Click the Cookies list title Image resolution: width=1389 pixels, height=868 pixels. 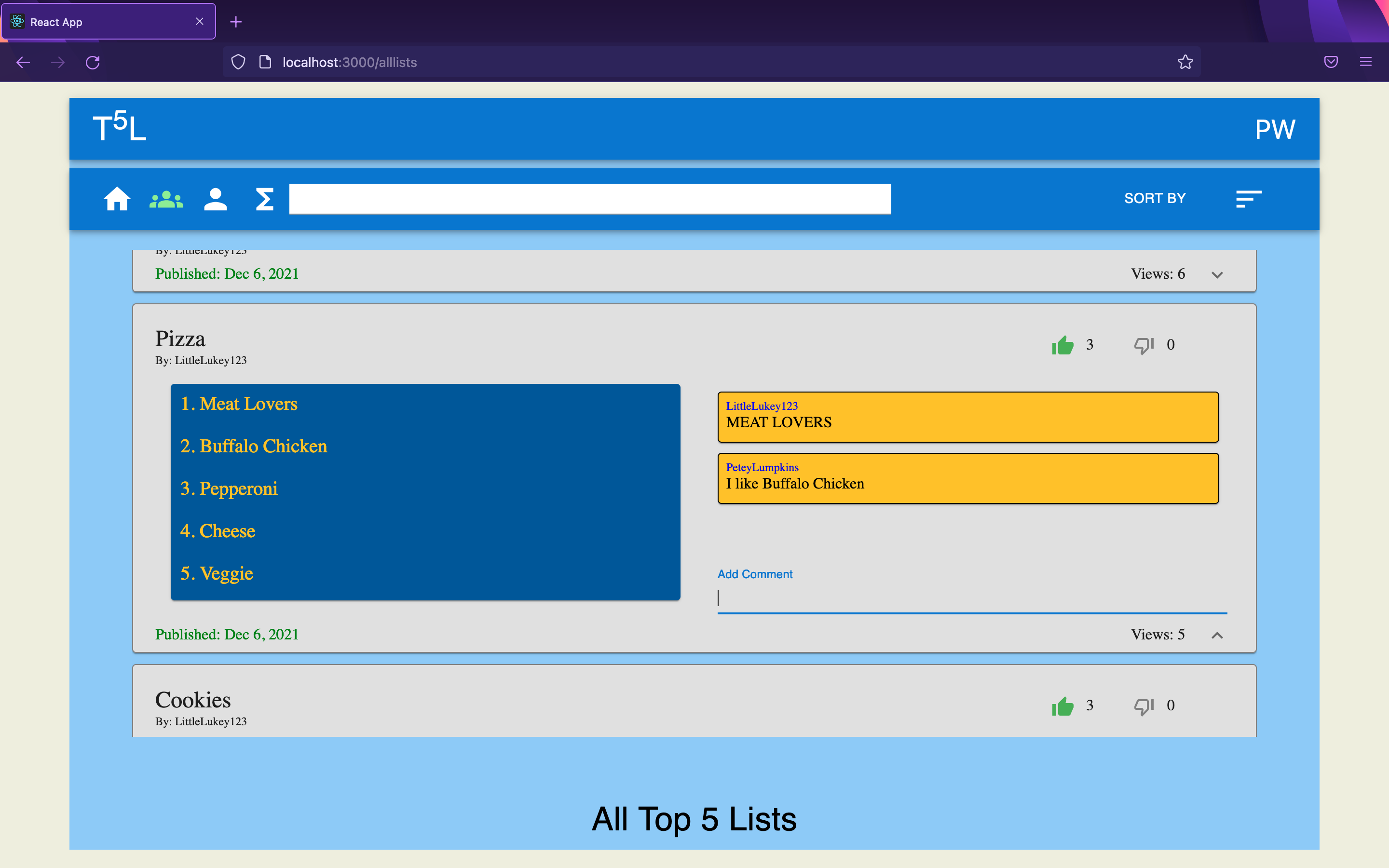(x=193, y=700)
